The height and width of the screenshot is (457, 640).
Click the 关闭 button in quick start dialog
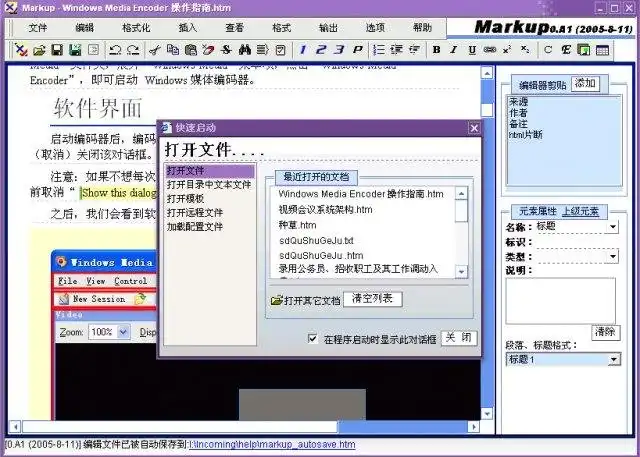459,338
